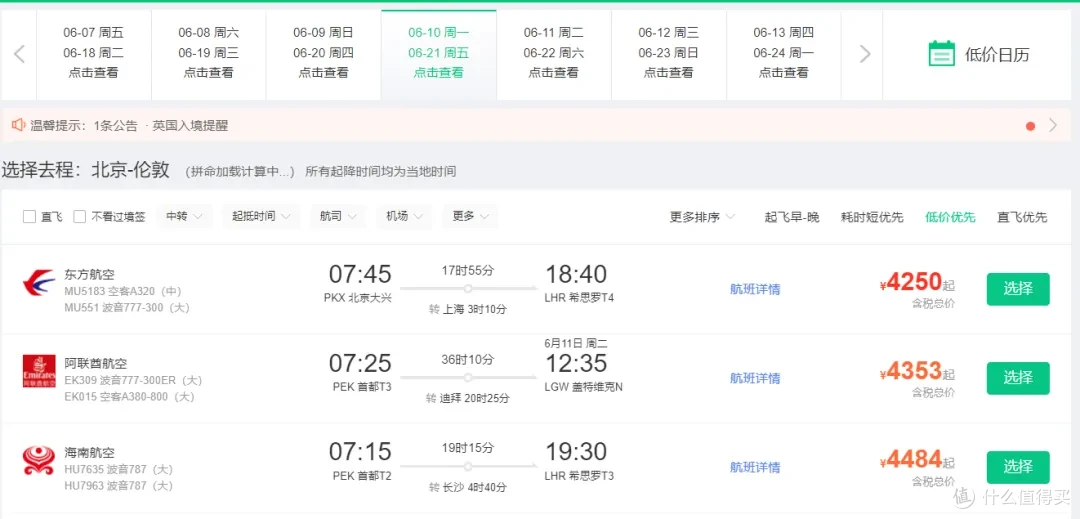The width and height of the screenshot is (1080, 519).
Task: Select the 06-11 周二 date tab
Action: click(x=554, y=54)
